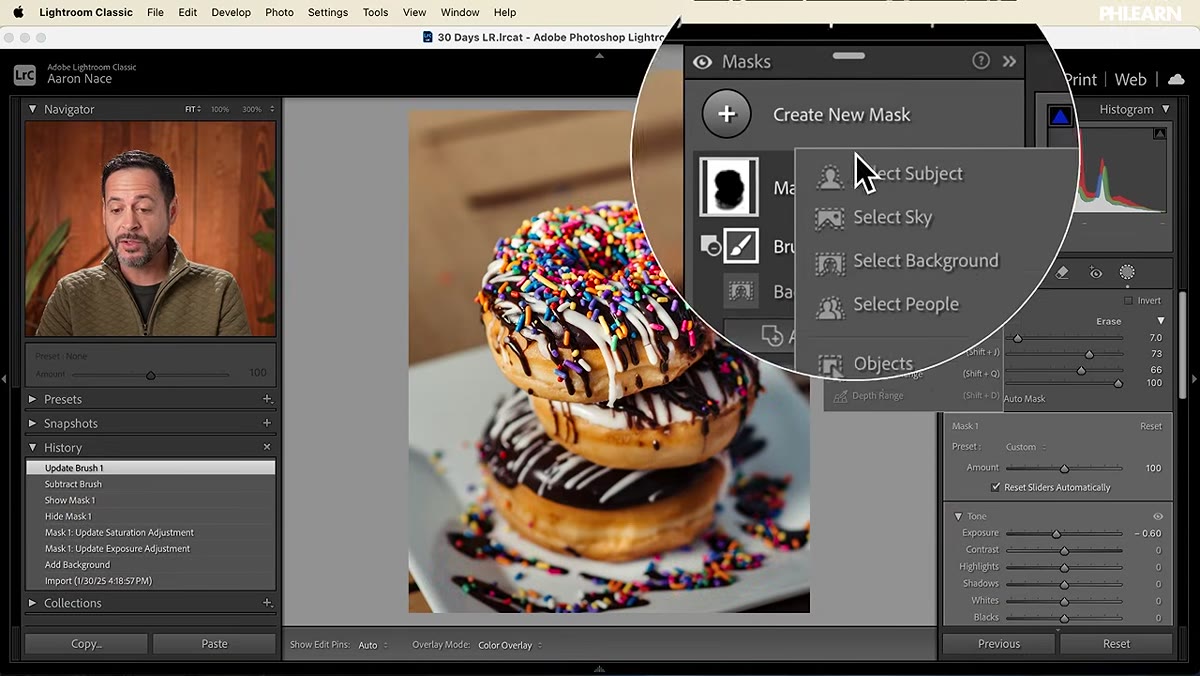Open the Window menu
The width and height of the screenshot is (1200, 676).
[460, 12]
